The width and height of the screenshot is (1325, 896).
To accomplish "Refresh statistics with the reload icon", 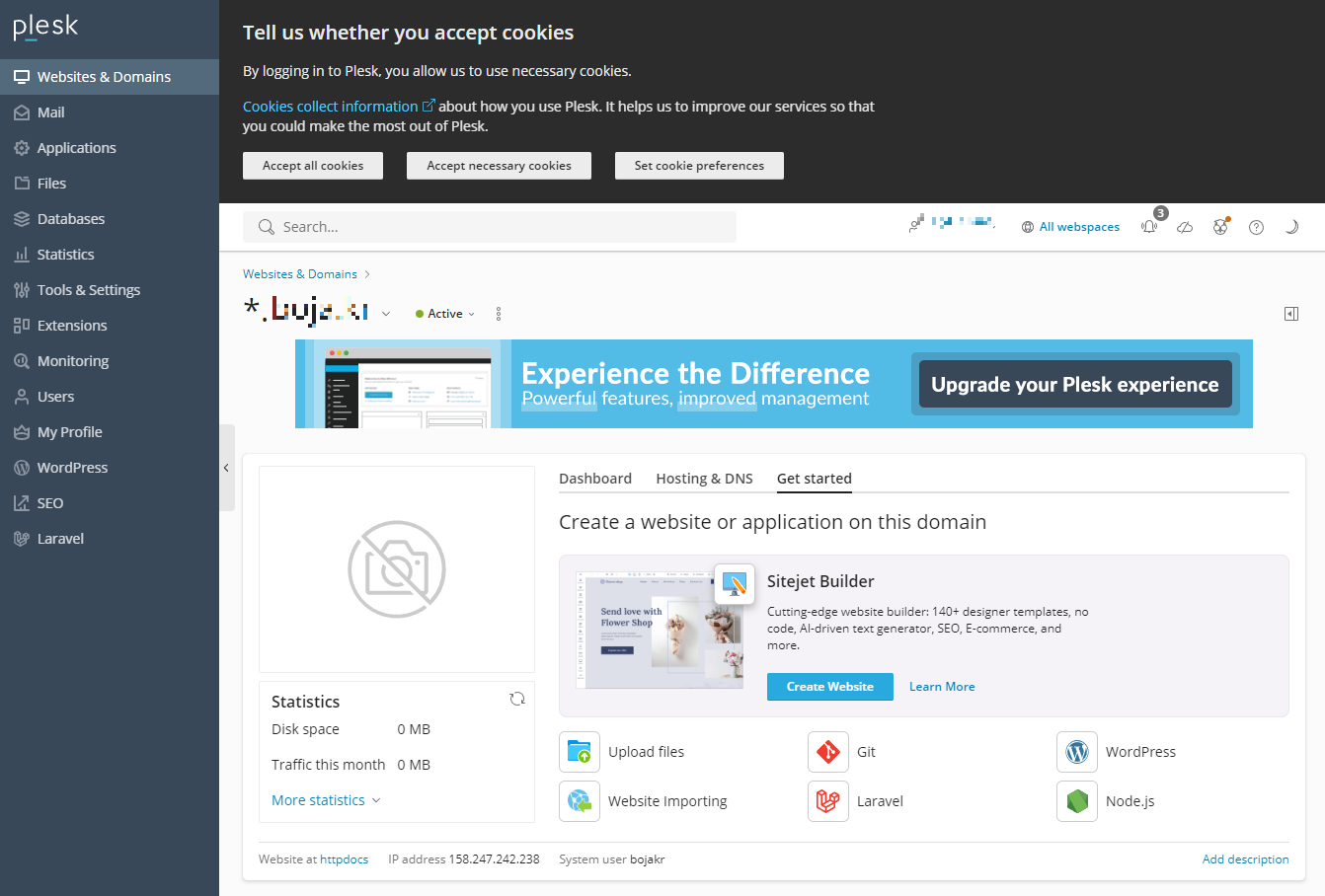I will tap(517, 699).
